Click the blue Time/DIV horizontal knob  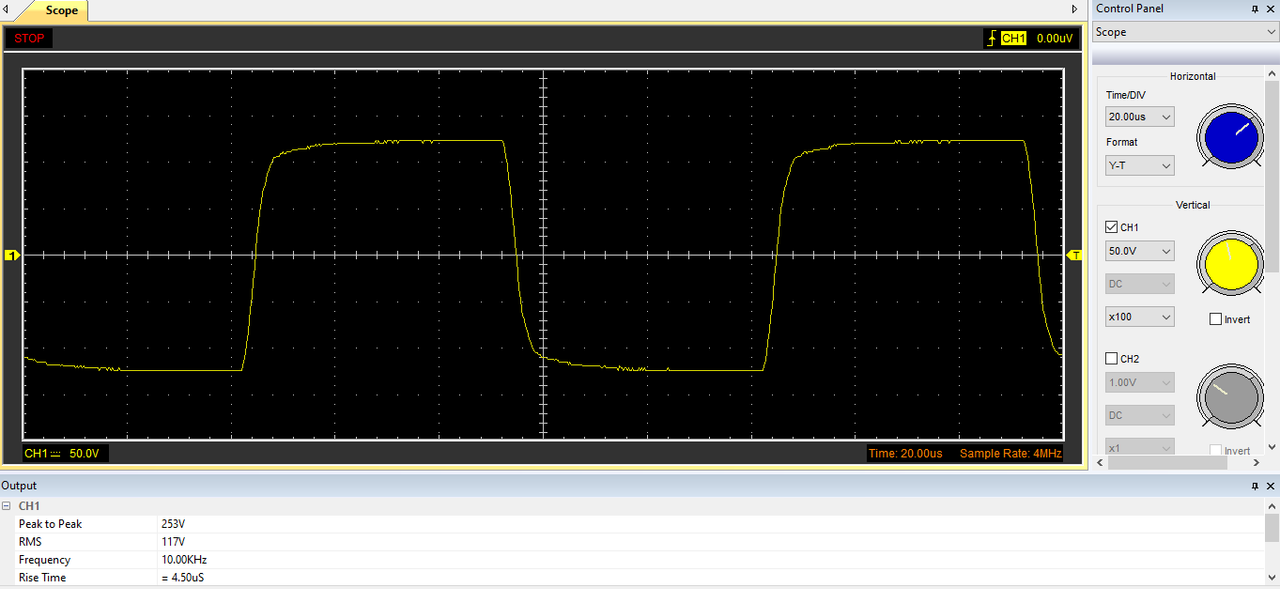tap(1230, 137)
